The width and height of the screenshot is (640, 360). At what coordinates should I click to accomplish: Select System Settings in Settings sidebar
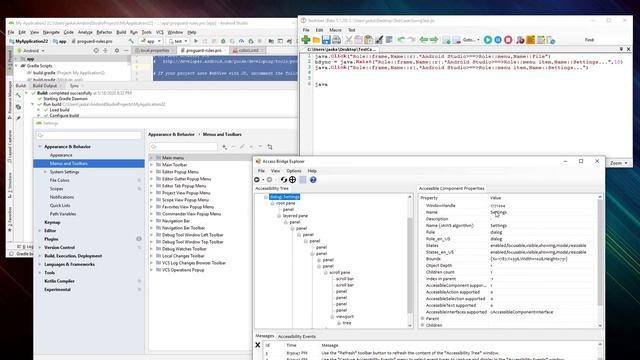point(64,172)
